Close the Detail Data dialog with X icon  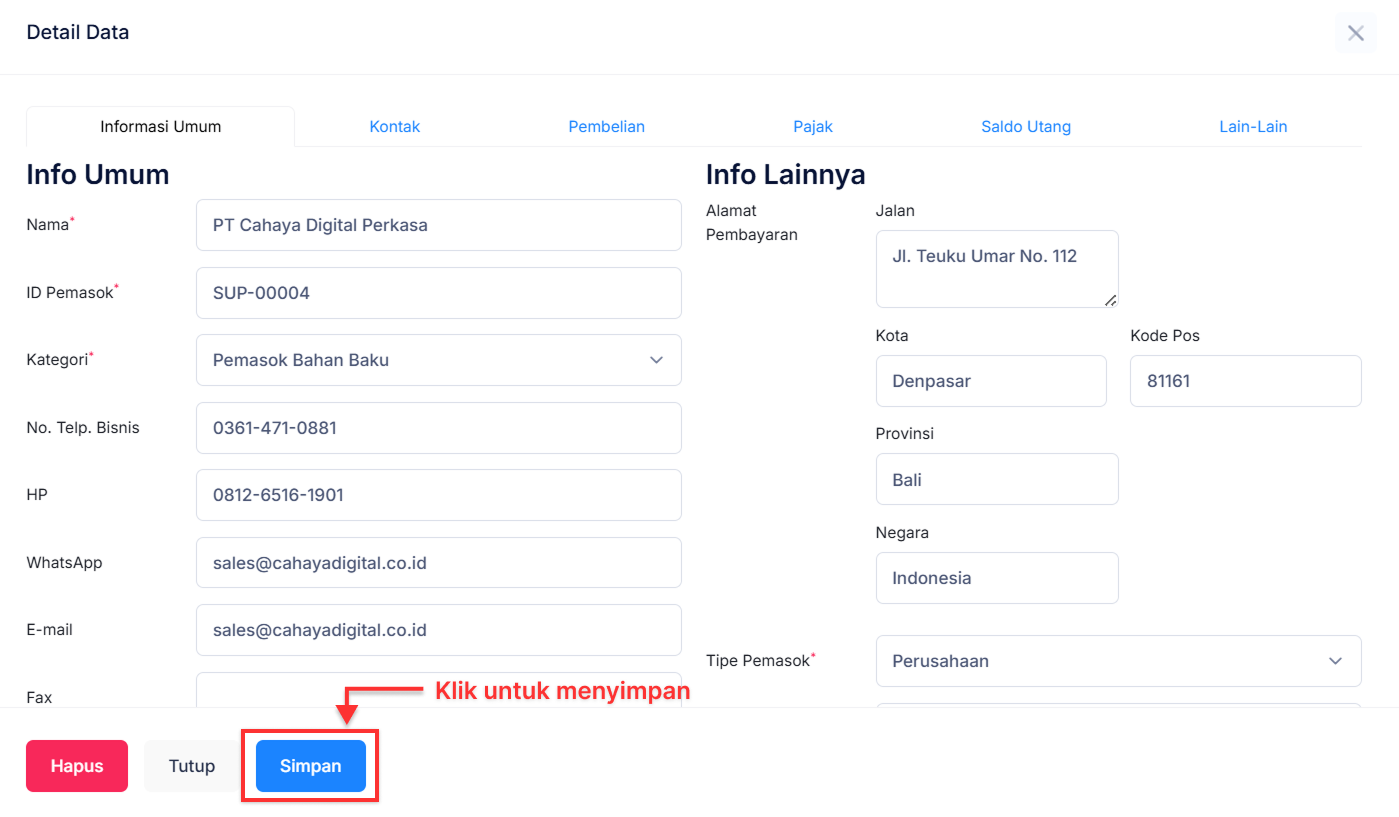click(x=1355, y=33)
